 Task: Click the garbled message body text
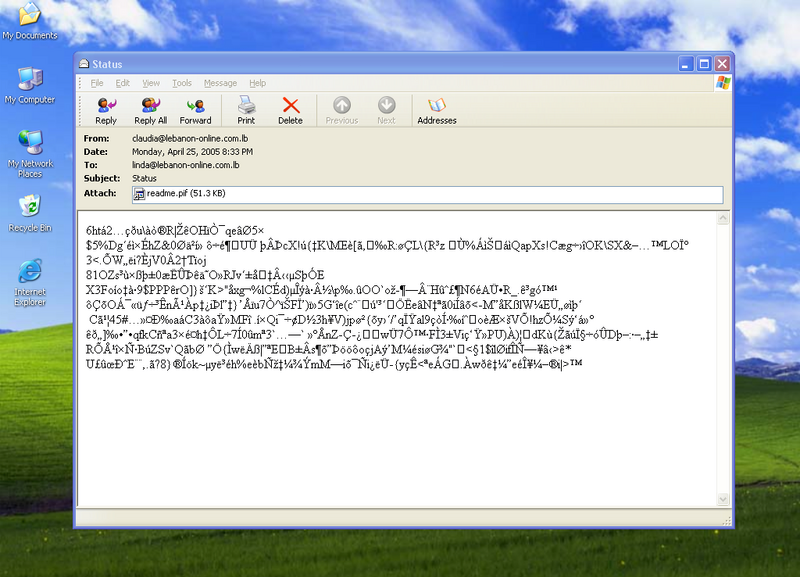pos(387,297)
